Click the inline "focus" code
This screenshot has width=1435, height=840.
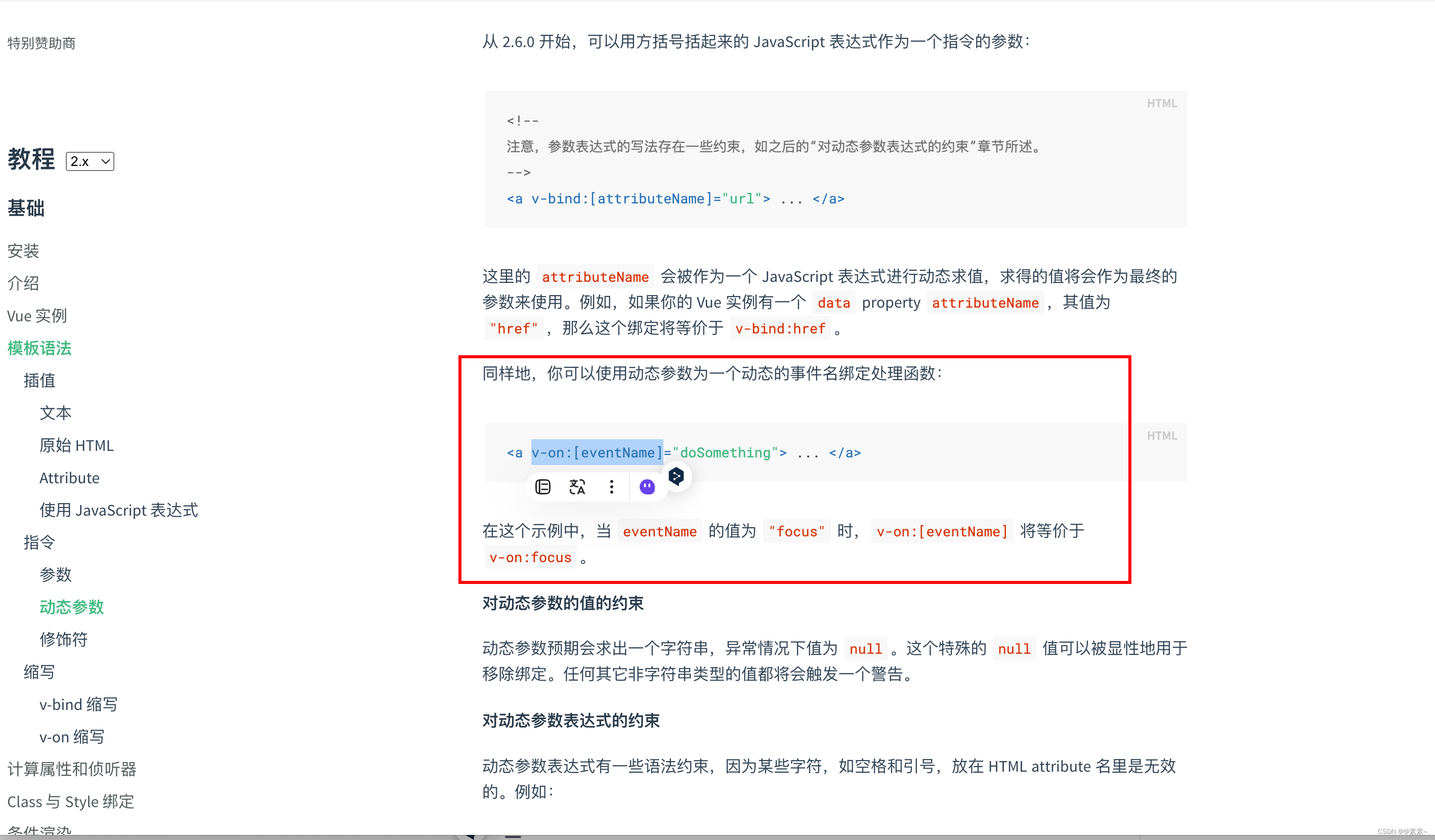point(796,531)
